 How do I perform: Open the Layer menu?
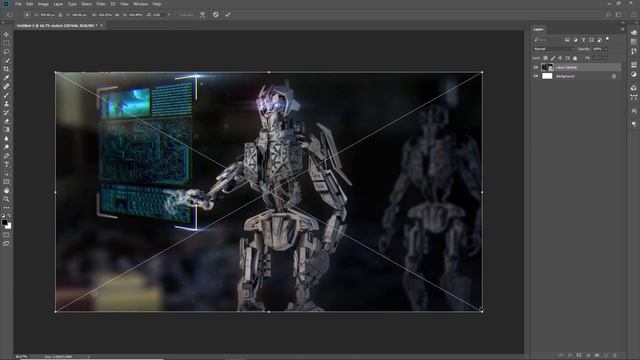[x=58, y=4]
